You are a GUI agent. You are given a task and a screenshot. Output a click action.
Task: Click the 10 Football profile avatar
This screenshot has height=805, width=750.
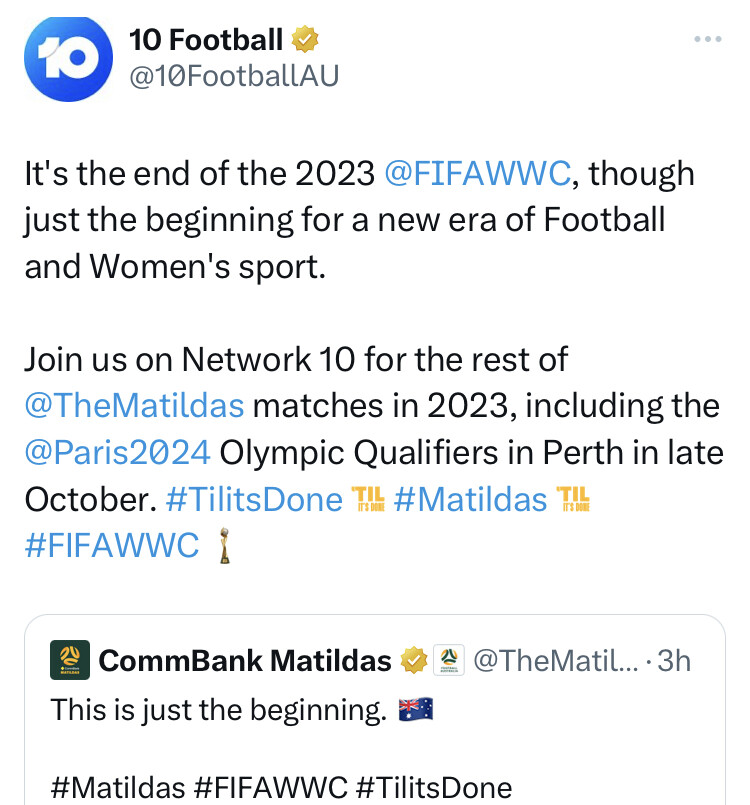(x=65, y=60)
